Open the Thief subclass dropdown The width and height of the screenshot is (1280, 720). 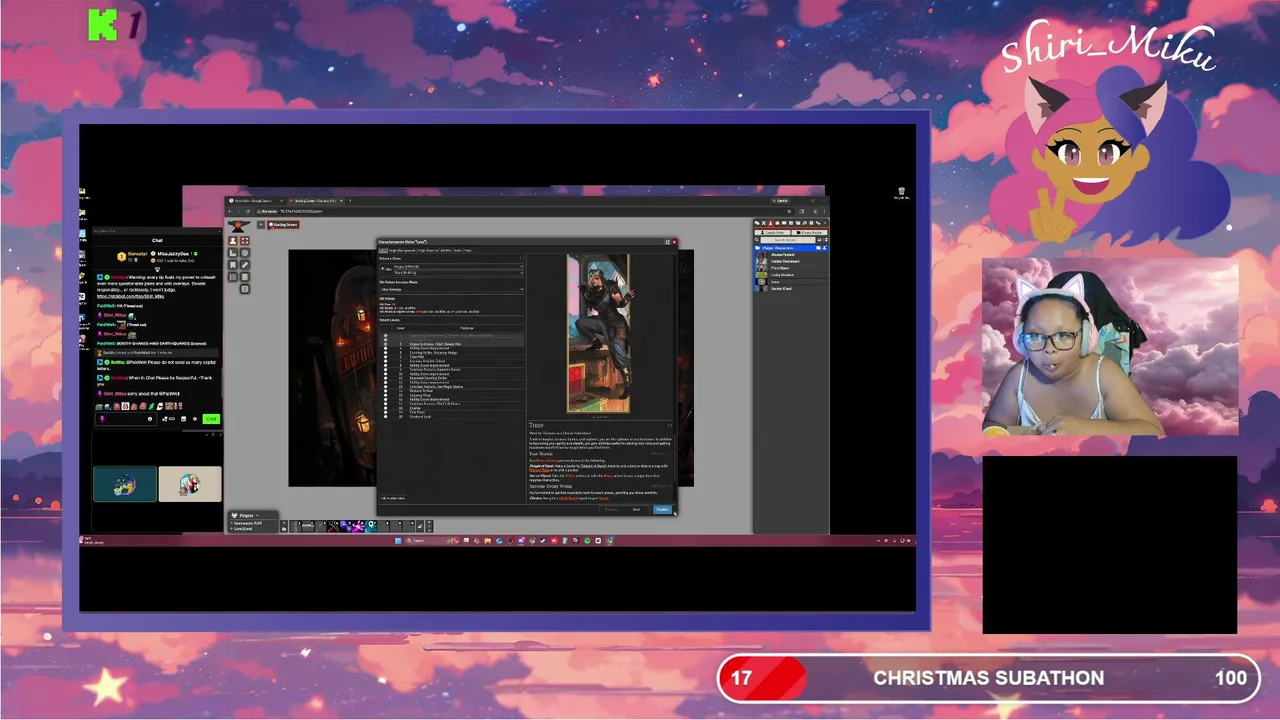[x=458, y=273]
